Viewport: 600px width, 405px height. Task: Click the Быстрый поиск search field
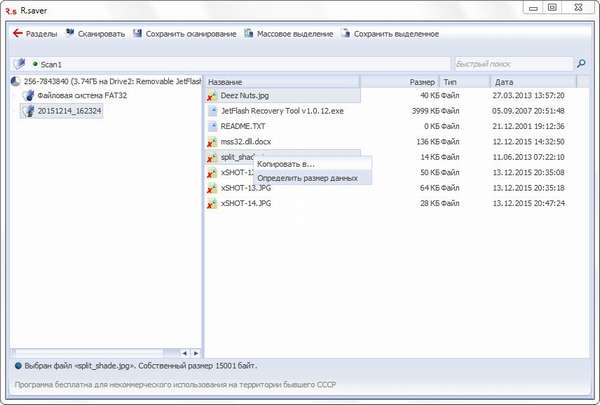pos(512,64)
